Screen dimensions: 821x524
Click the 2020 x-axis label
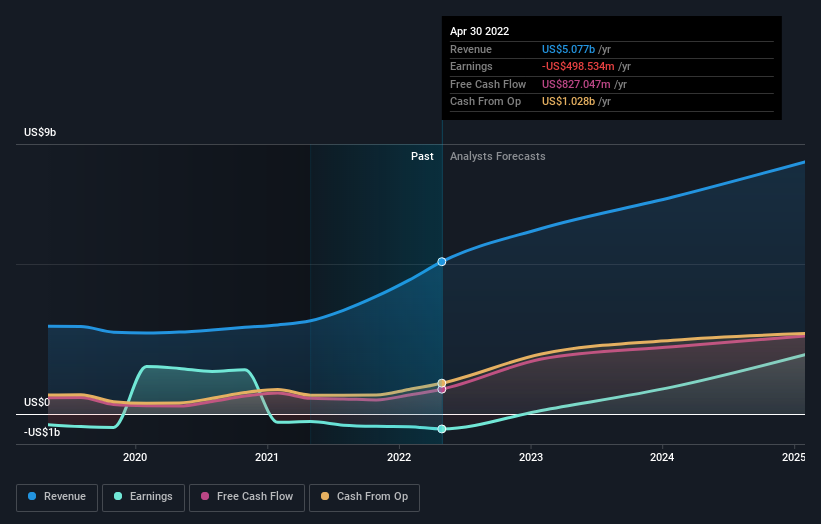pos(135,458)
